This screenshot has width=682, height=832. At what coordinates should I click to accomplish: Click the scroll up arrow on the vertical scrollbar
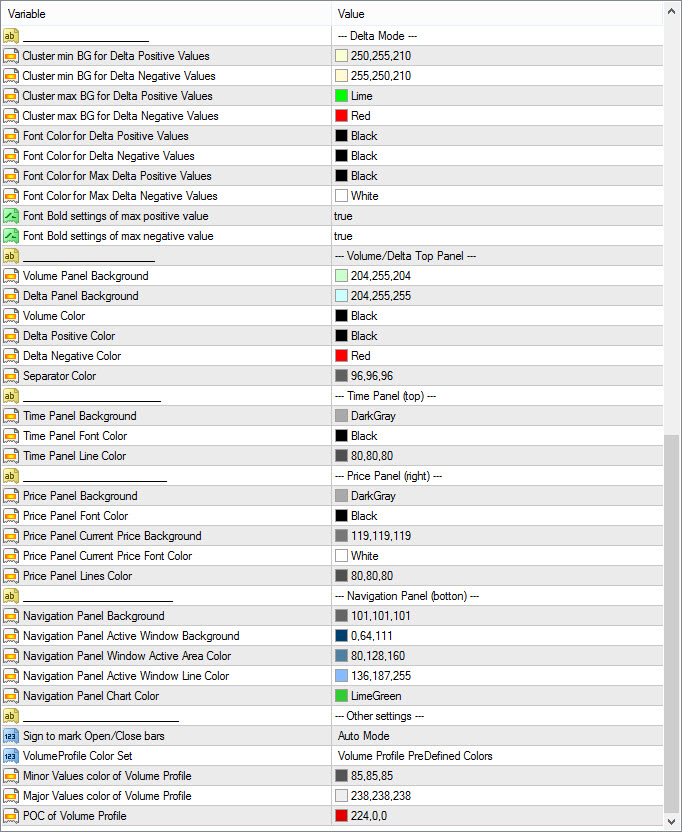(672, 11)
